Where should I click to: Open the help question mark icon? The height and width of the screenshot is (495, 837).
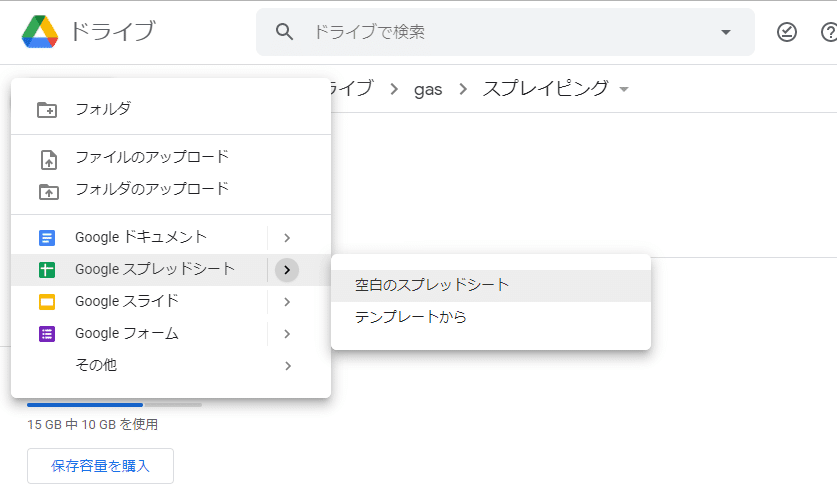click(828, 32)
